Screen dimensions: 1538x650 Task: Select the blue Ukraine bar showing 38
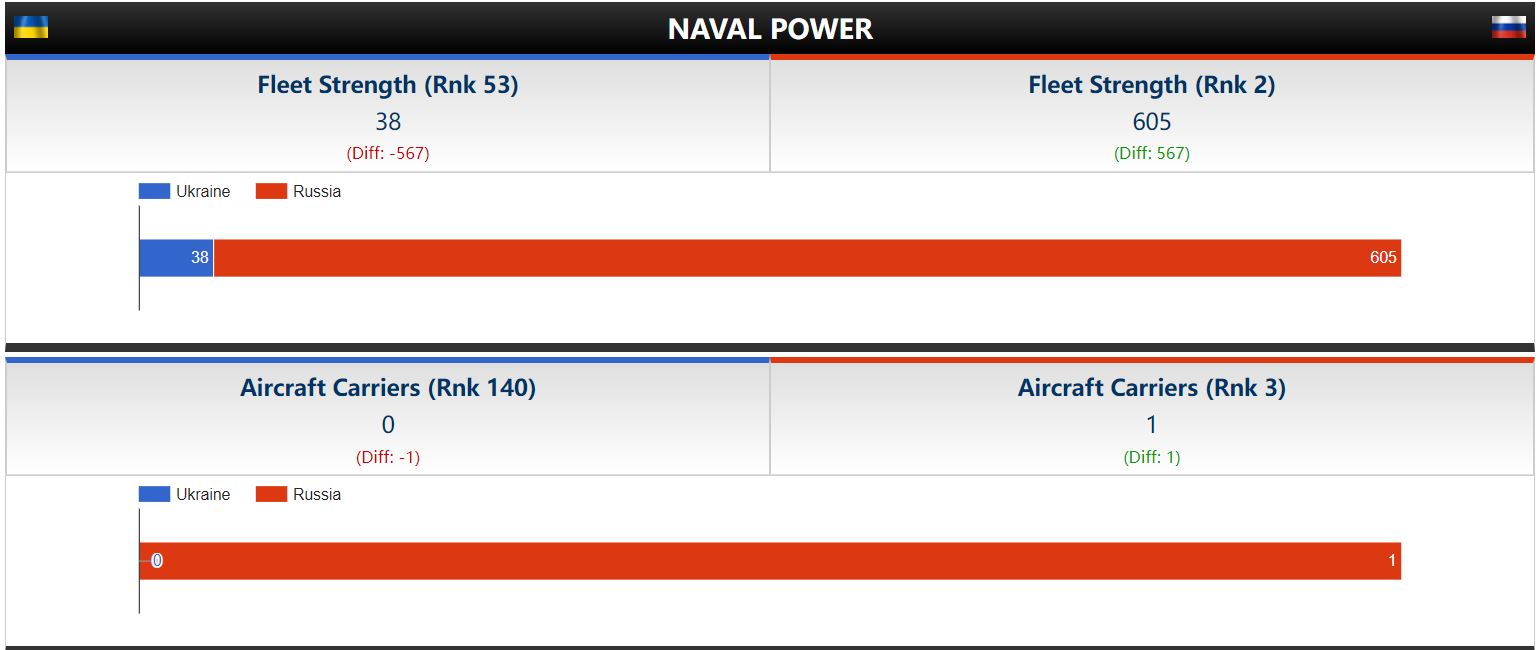175,258
